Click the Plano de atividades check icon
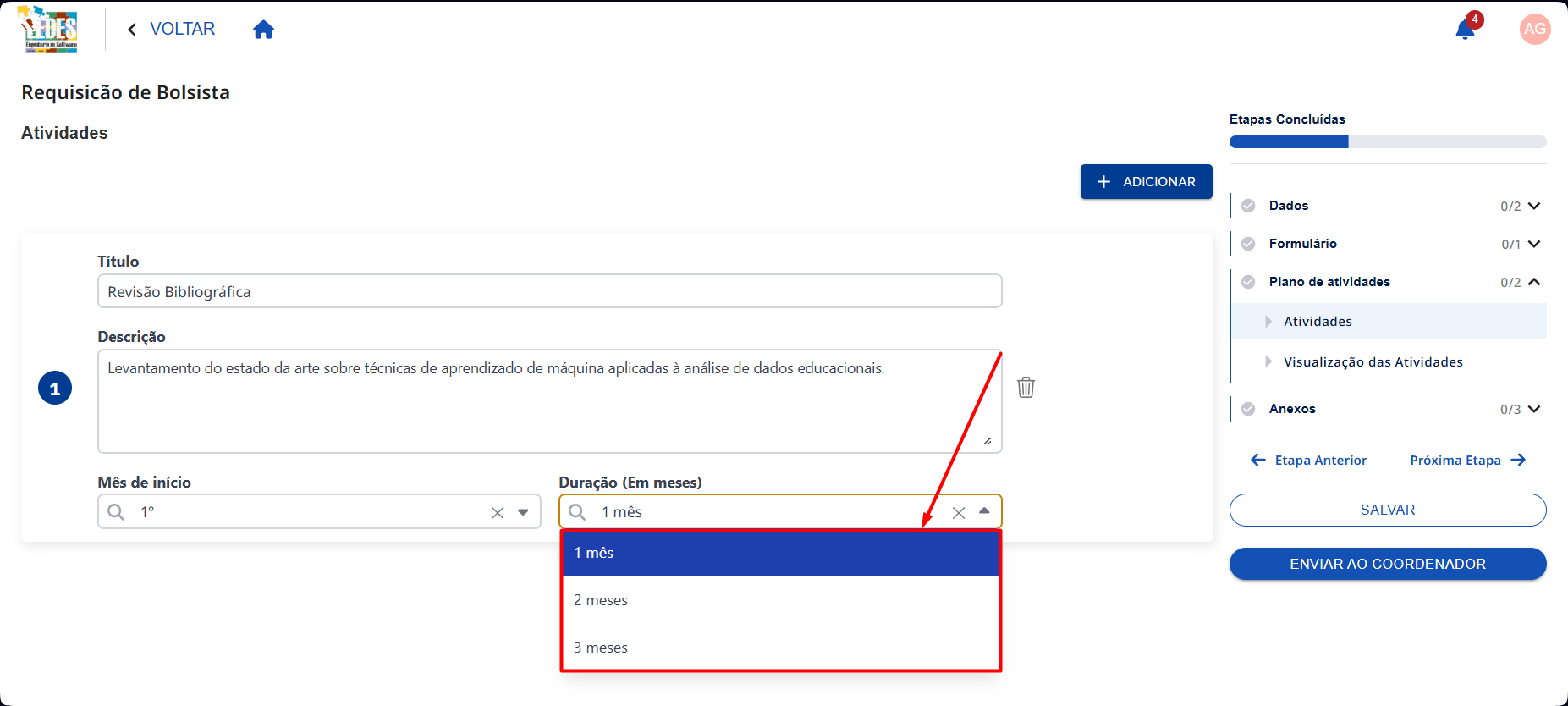1568x706 pixels. pos(1248,282)
